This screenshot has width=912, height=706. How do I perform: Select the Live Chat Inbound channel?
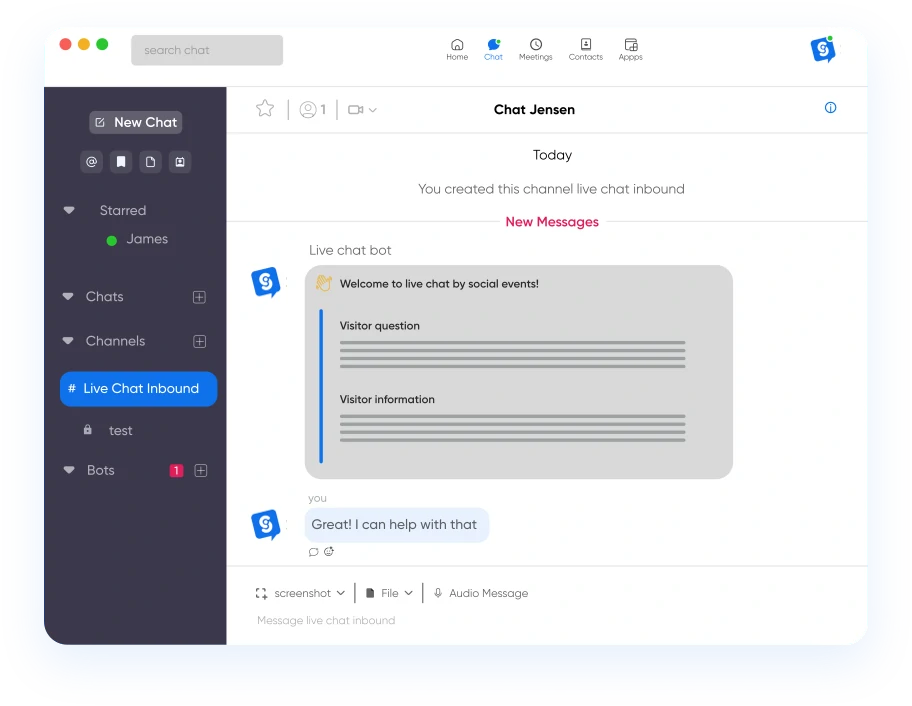point(138,388)
